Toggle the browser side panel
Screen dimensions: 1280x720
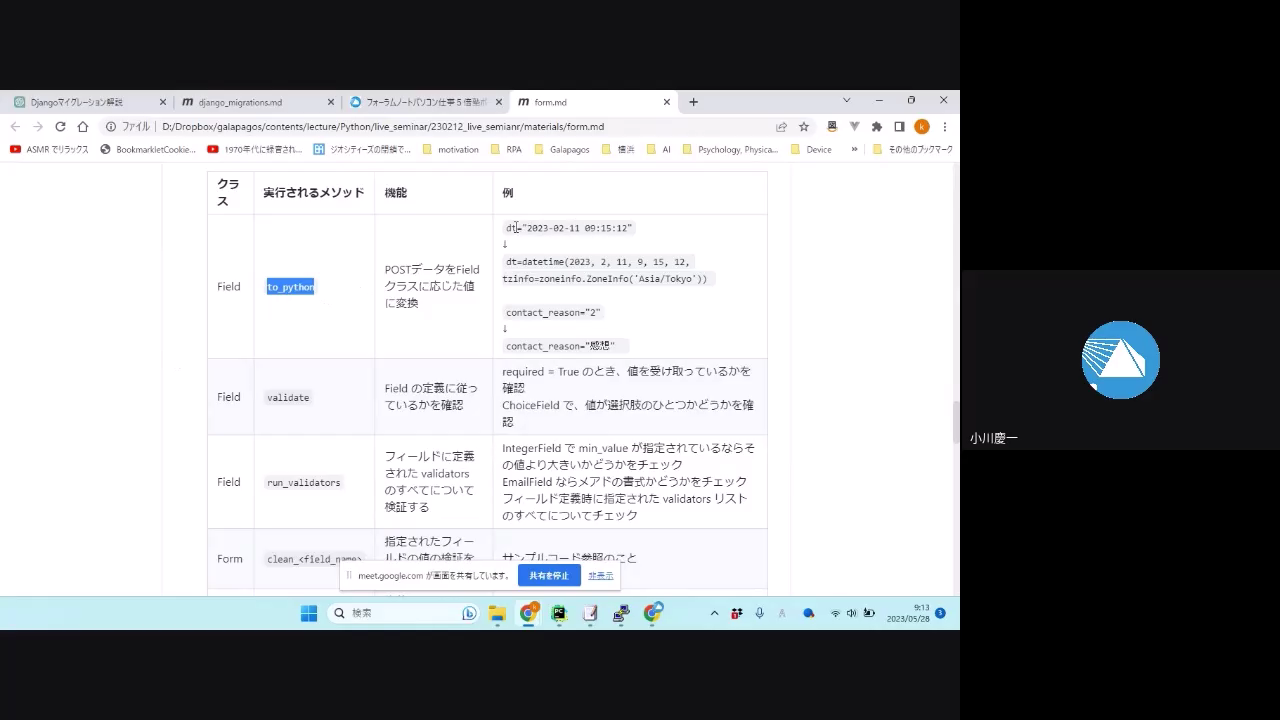(x=899, y=127)
